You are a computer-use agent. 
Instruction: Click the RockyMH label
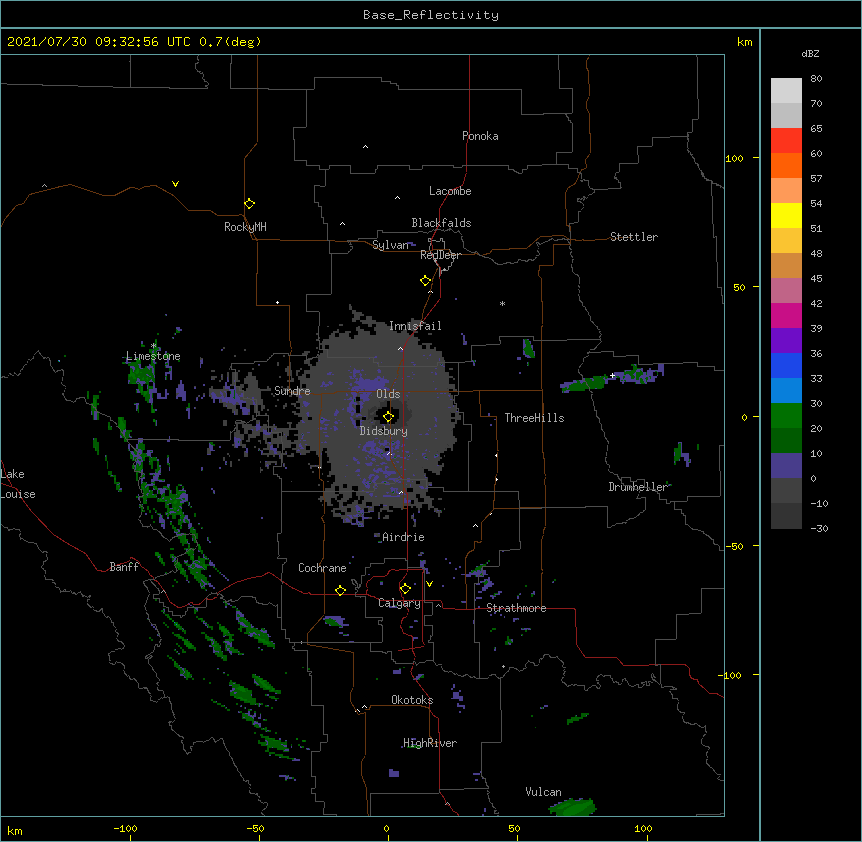click(x=245, y=227)
